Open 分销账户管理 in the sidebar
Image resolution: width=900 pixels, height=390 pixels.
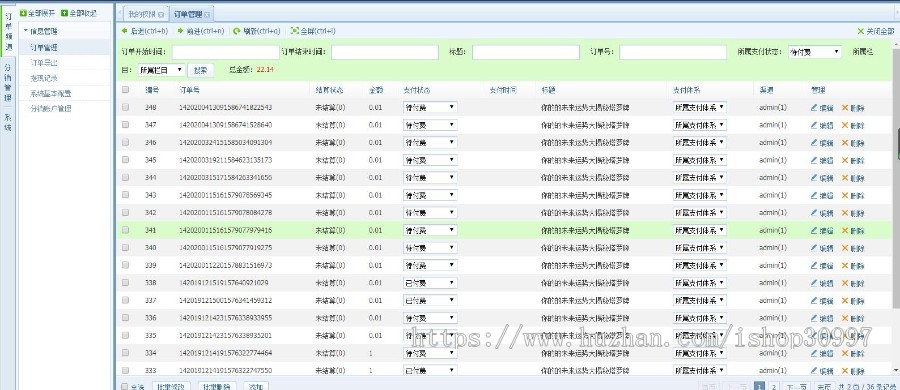(x=51, y=109)
